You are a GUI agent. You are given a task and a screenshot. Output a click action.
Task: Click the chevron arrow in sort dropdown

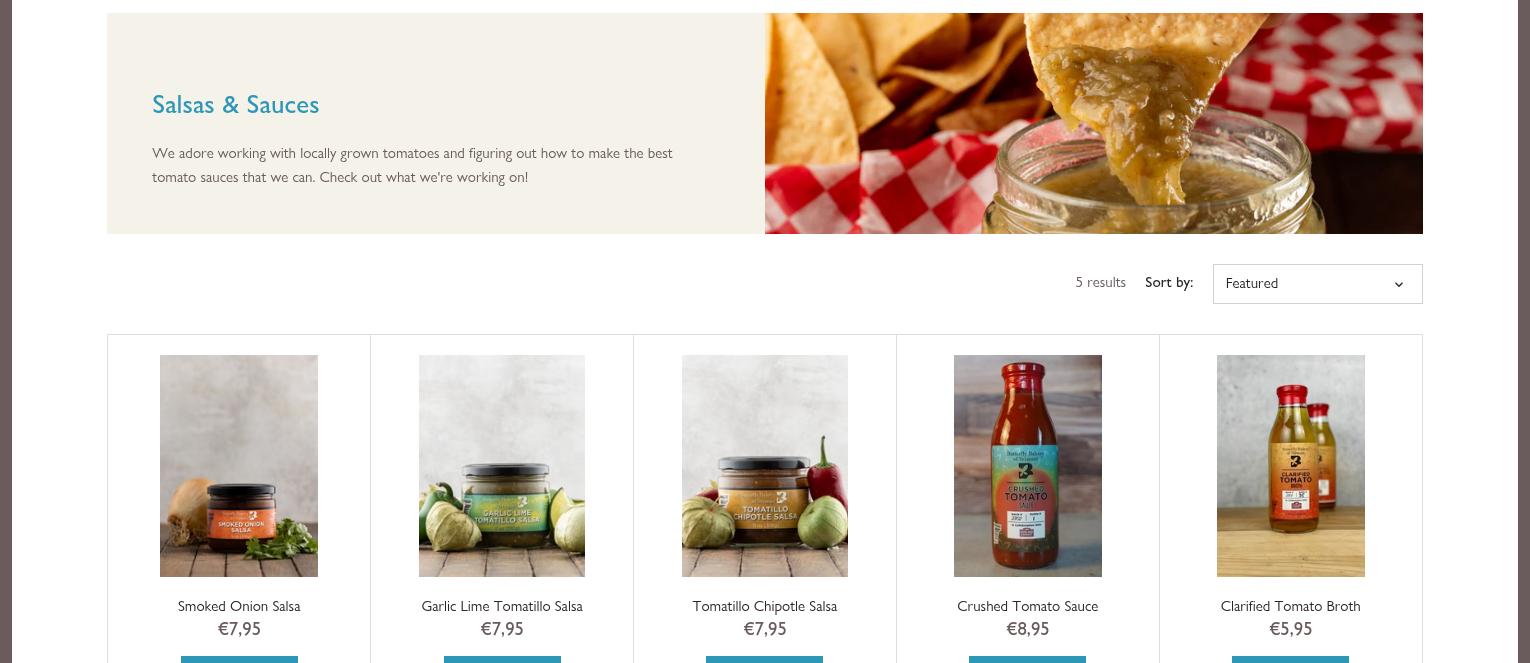pos(1399,285)
